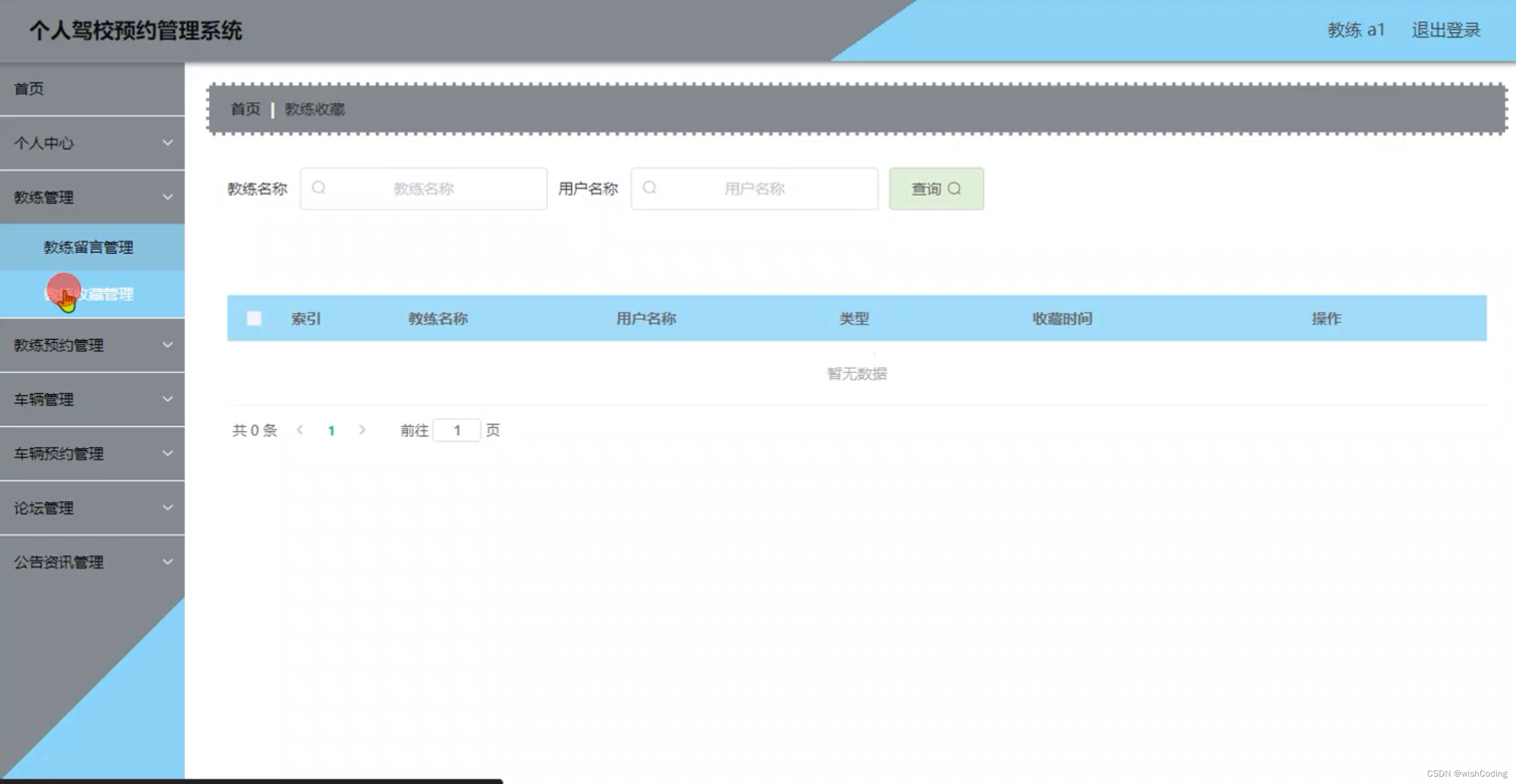
Task: Click 退出登录 to log out
Action: pos(1446,30)
